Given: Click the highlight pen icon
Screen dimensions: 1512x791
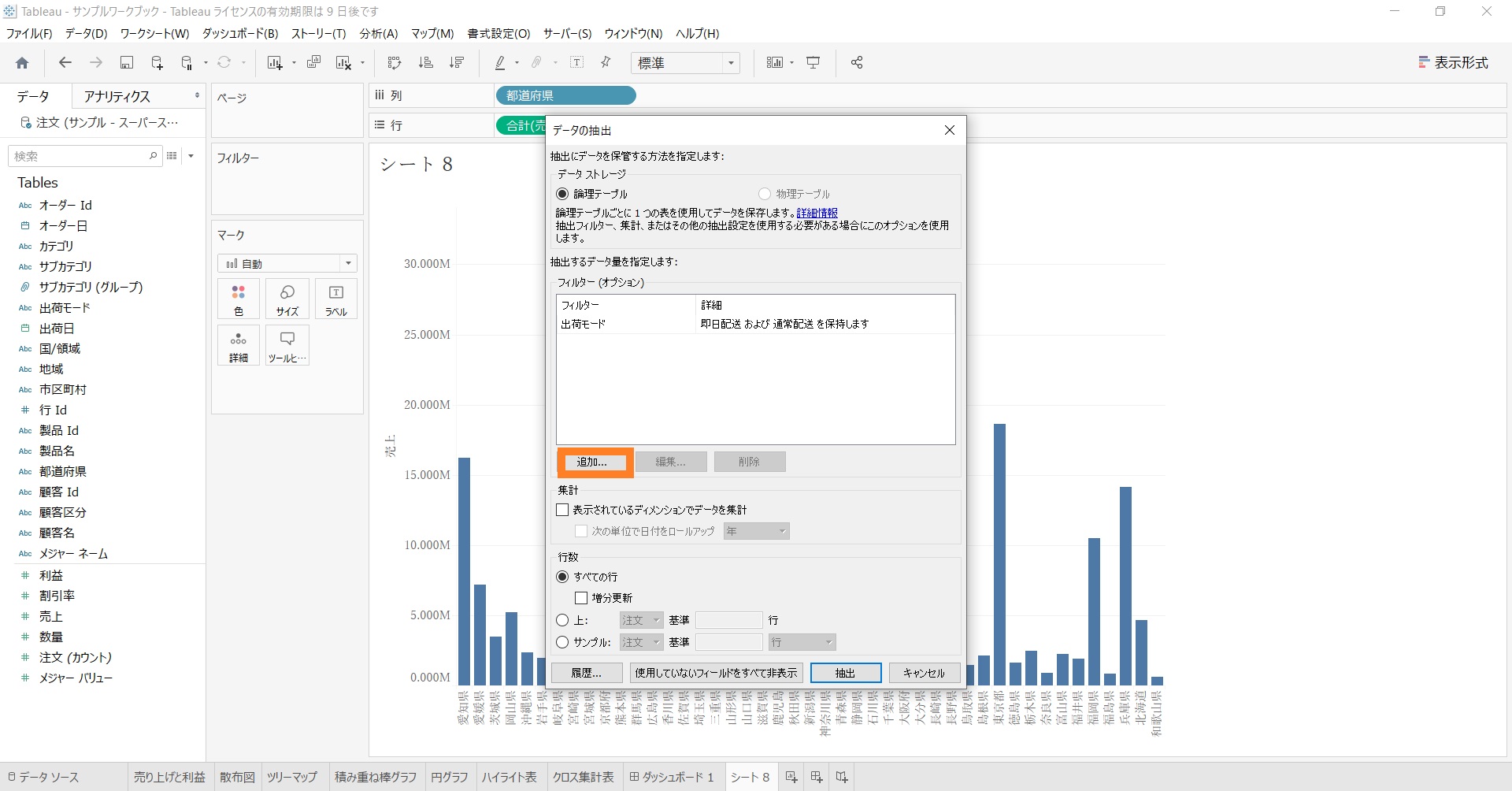Looking at the screenshot, I should (500, 63).
